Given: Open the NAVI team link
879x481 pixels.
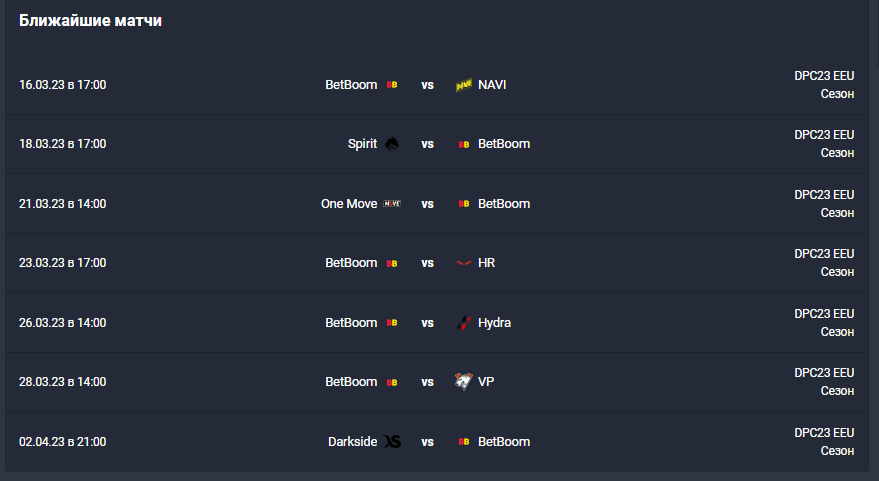Looking at the screenshot, I should (492, 85).
